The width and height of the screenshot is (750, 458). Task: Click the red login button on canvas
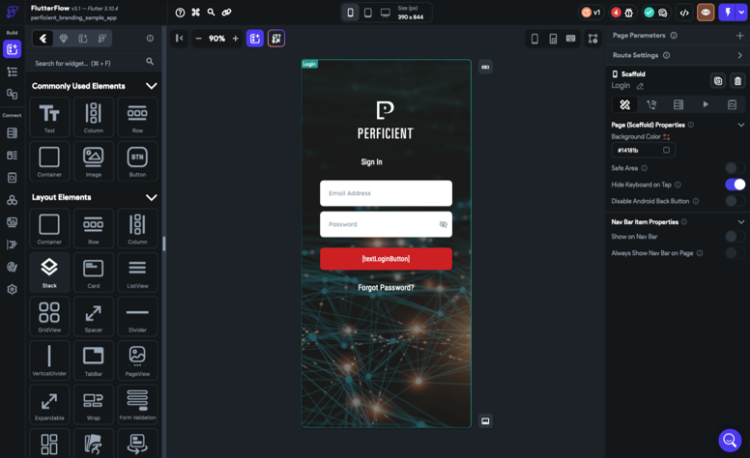(386, 259)
